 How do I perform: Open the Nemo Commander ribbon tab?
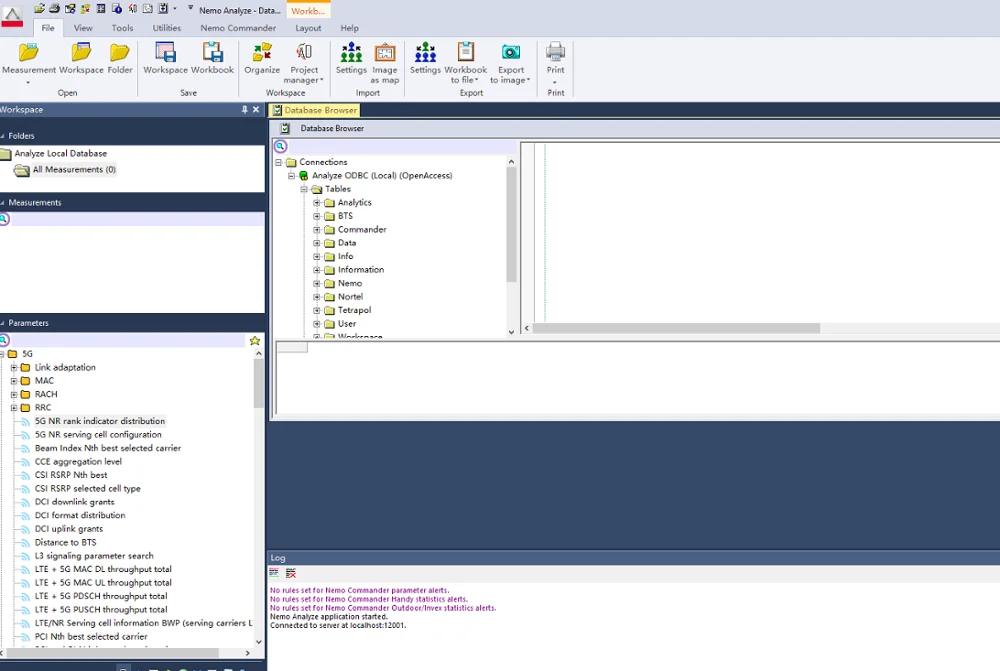[238, 28]
